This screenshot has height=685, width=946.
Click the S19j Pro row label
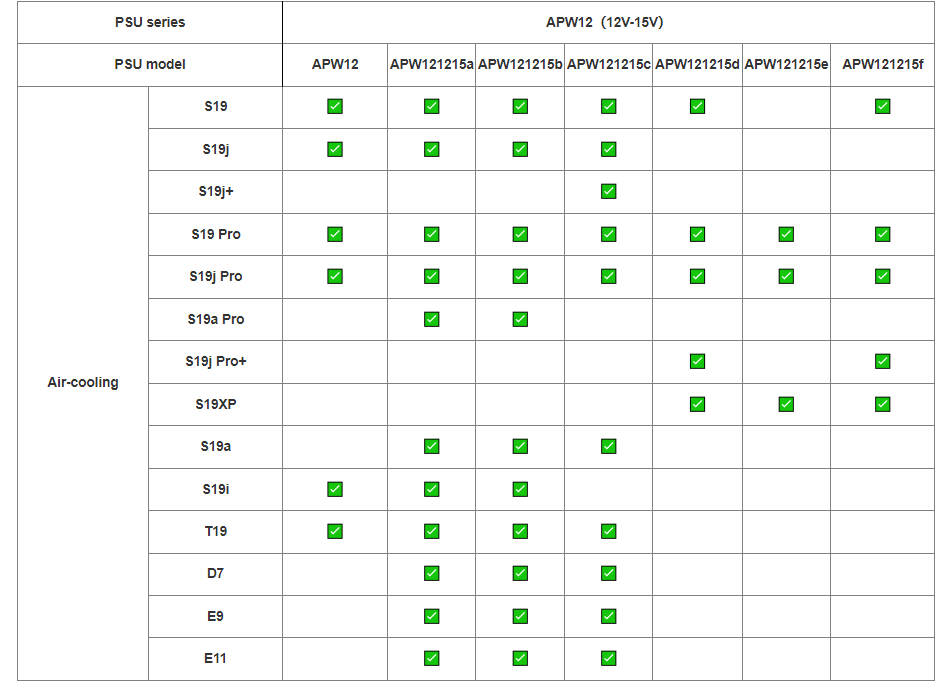215,277
